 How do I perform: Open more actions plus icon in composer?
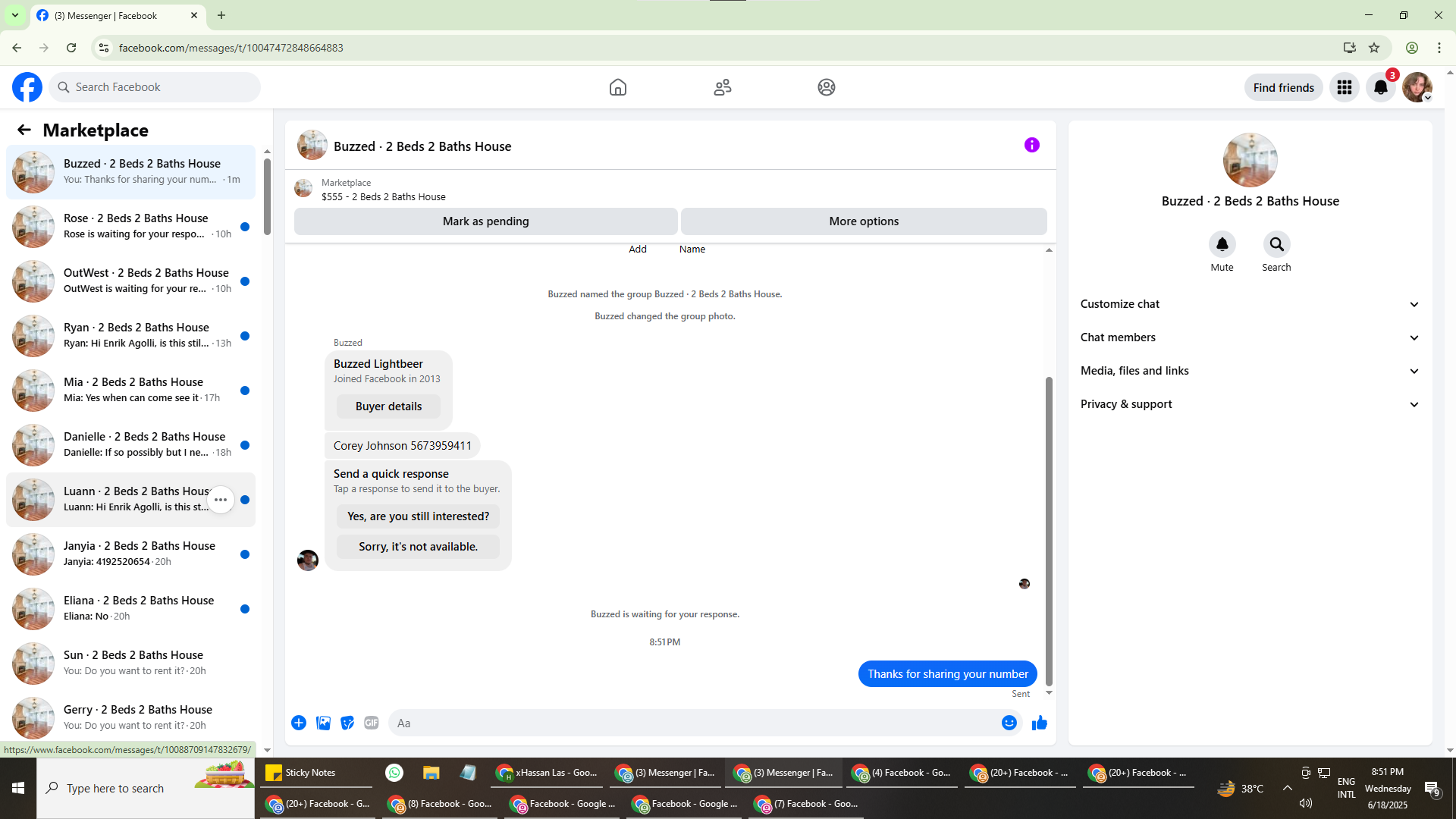coord(299,723)
